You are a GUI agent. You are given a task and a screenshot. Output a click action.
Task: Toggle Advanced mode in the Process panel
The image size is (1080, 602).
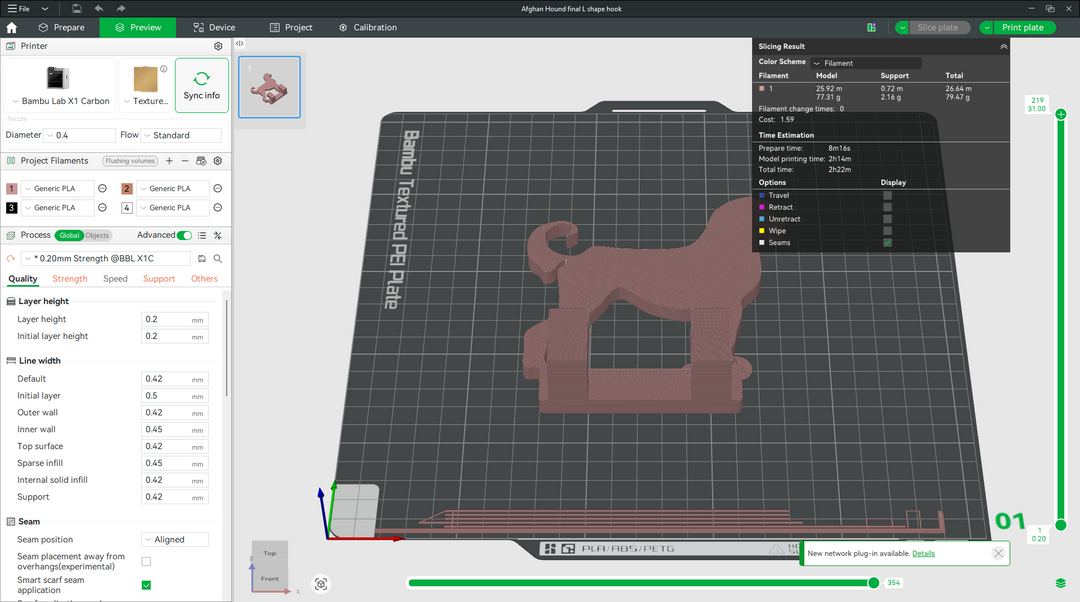point(183,235)
